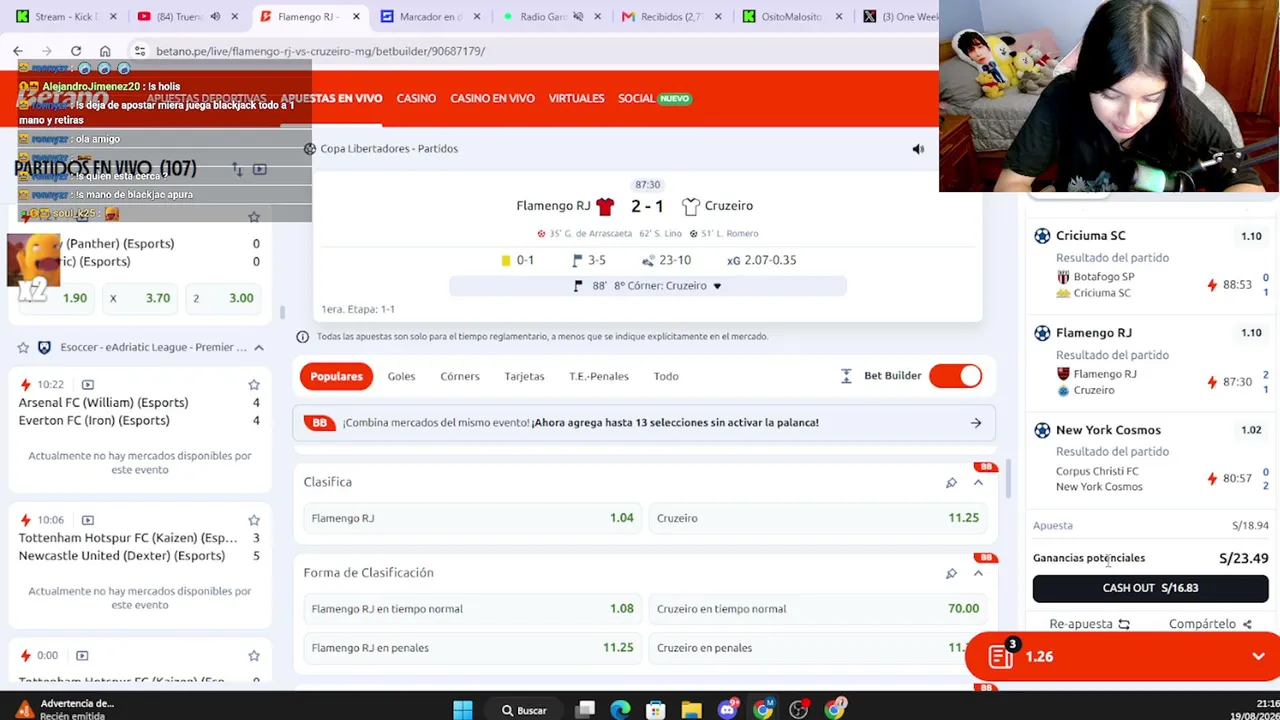Star the Esoccer eAdriatic League

(23, 347)
